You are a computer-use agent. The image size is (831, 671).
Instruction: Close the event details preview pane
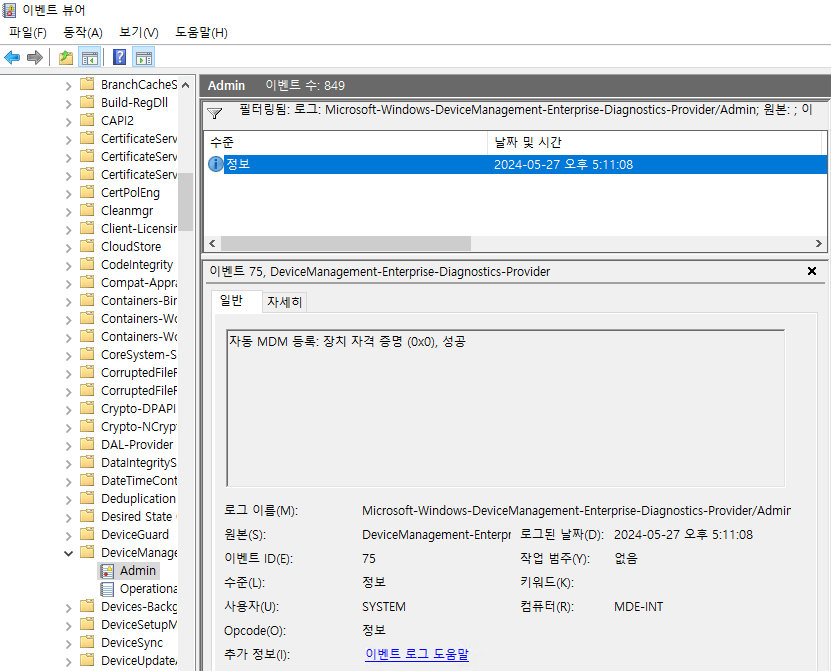811,271
